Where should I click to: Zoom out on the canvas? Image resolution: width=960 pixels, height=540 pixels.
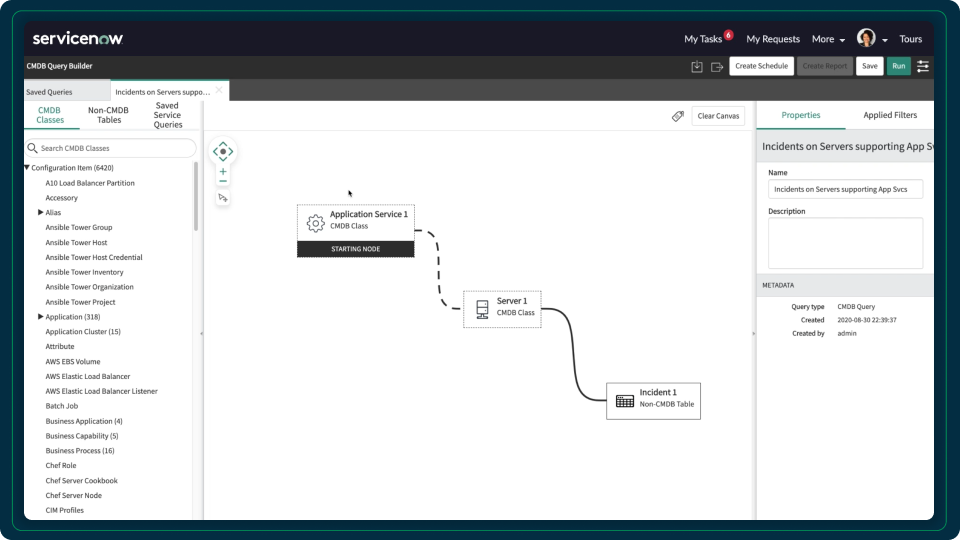[223, 181]
